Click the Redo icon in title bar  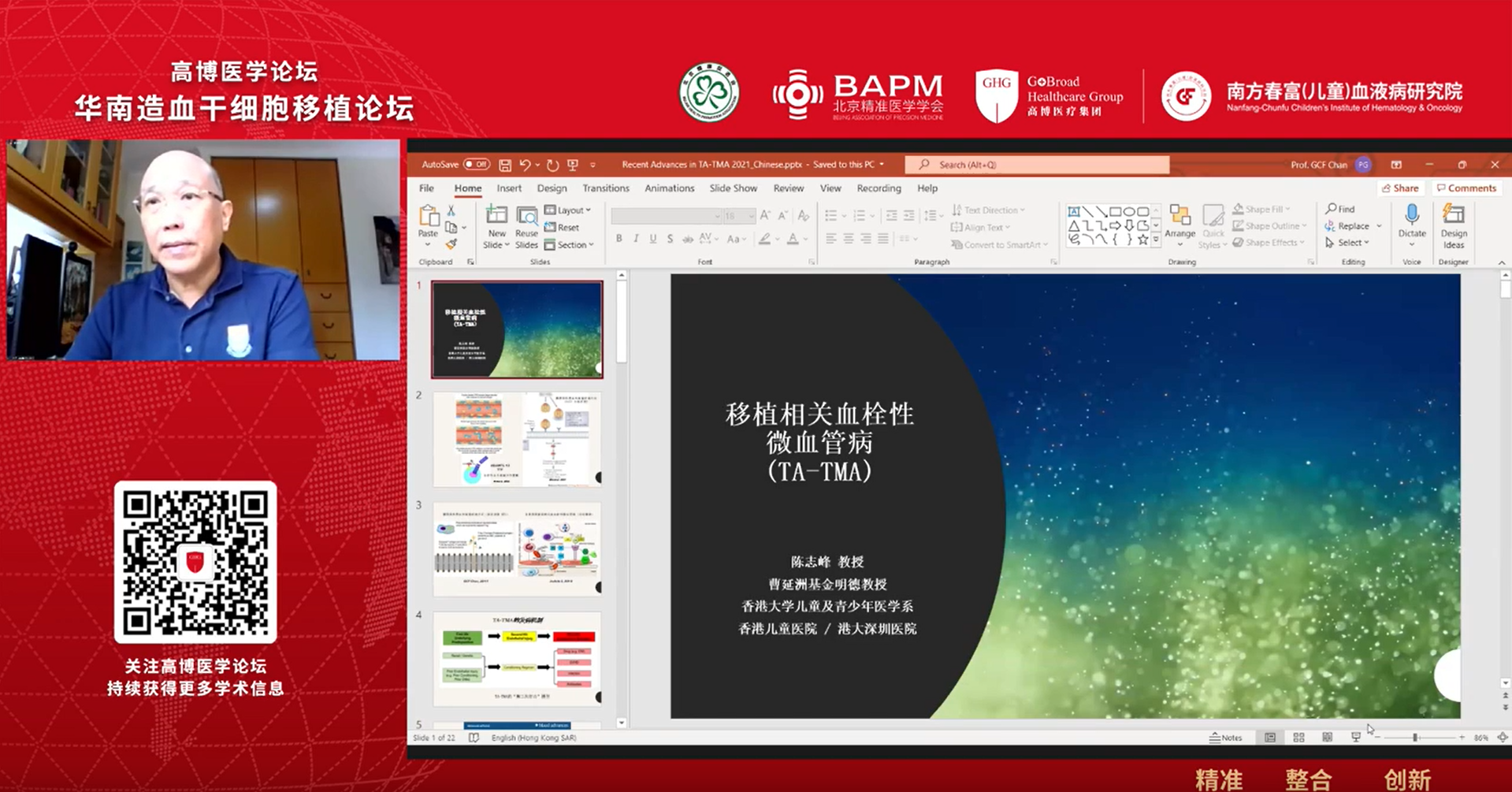(x=553, y=165)
